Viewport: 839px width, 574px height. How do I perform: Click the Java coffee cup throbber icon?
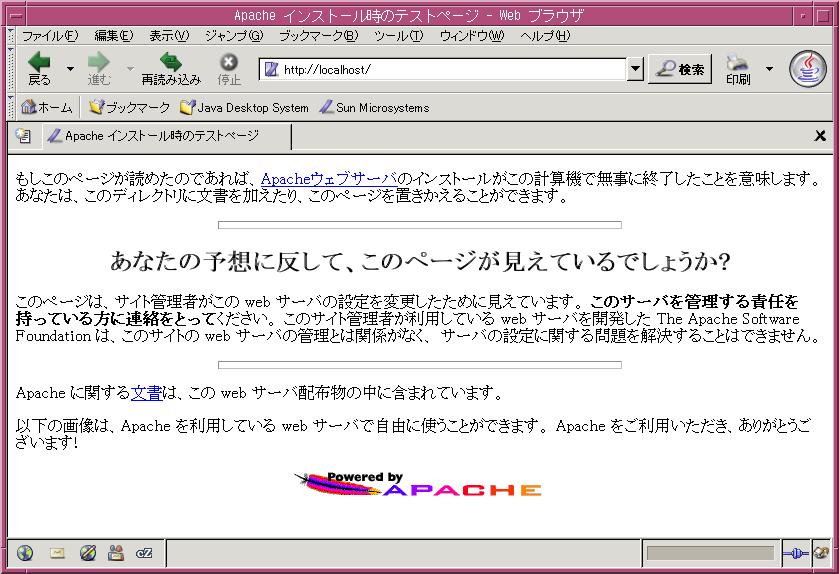808,68
